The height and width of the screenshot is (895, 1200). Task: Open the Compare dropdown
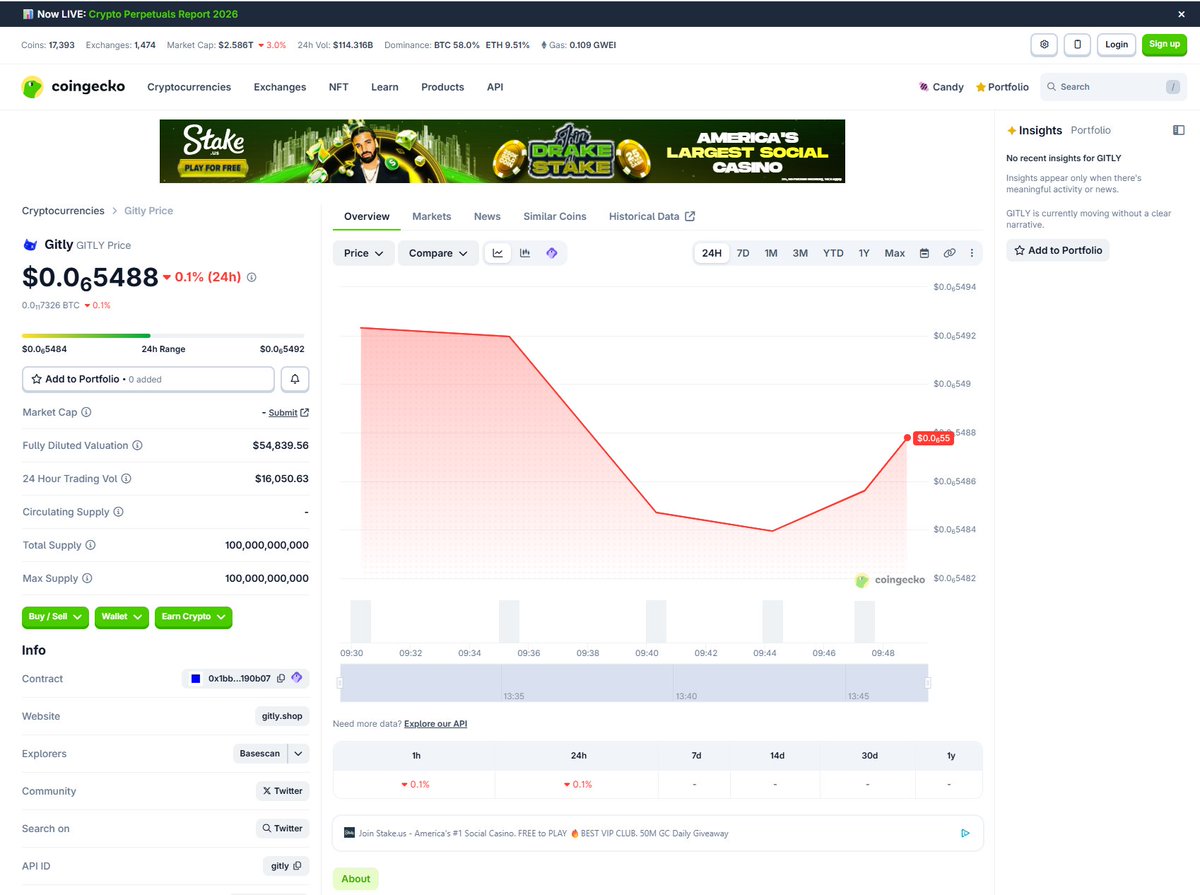(x=438, y=253)
